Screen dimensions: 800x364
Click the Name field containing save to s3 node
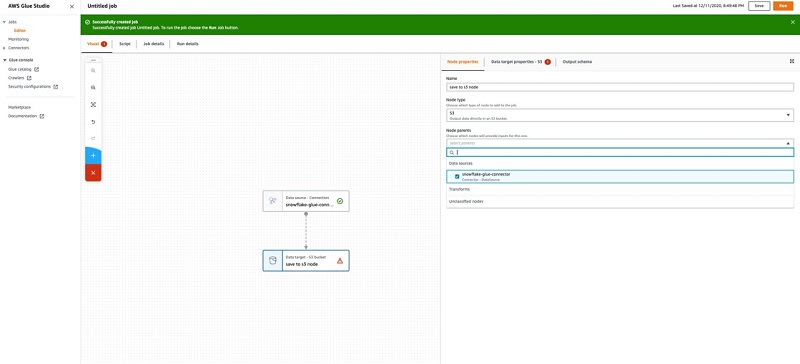(620, 87)
